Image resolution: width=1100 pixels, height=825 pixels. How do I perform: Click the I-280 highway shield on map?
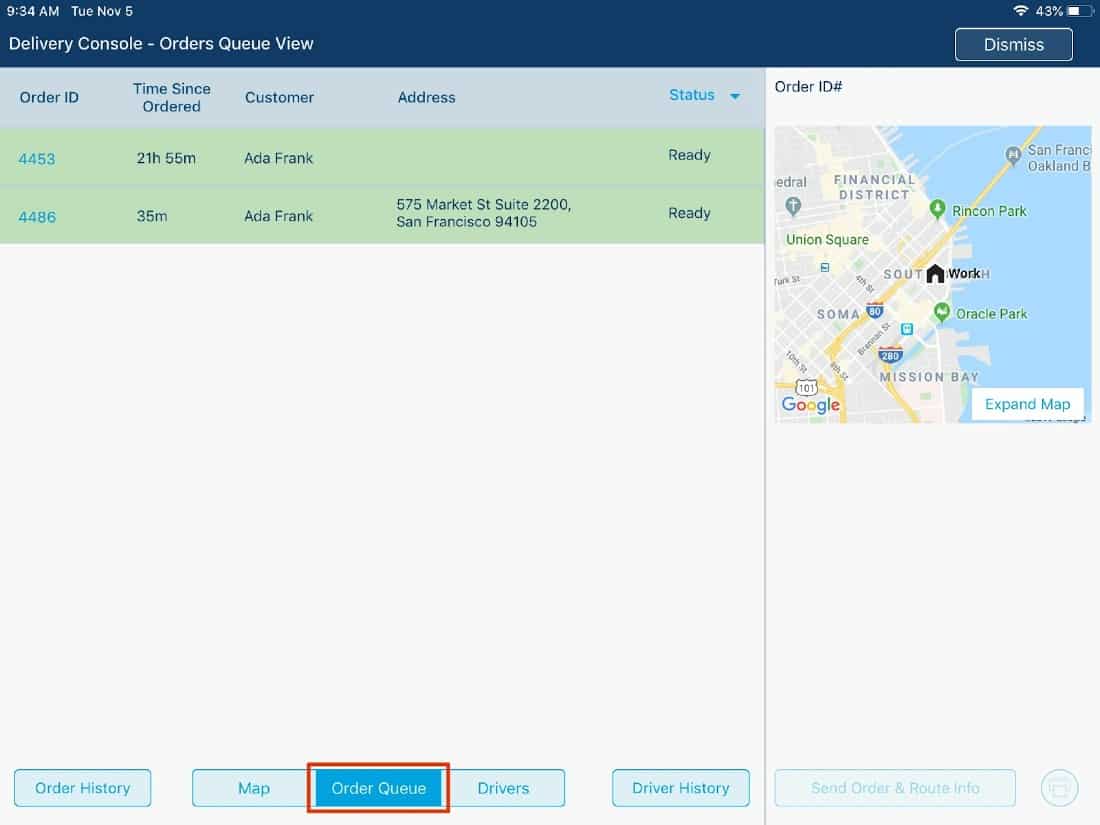(890, 354)
